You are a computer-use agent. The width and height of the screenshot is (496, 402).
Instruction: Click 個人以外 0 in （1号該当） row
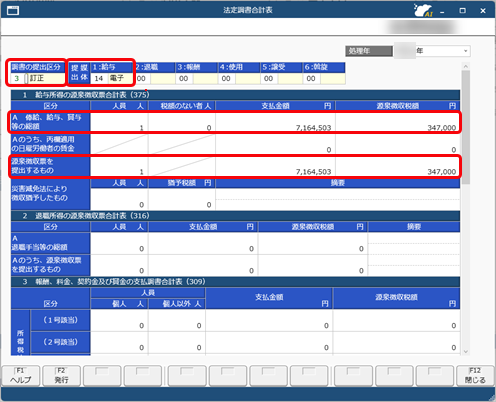177,320
